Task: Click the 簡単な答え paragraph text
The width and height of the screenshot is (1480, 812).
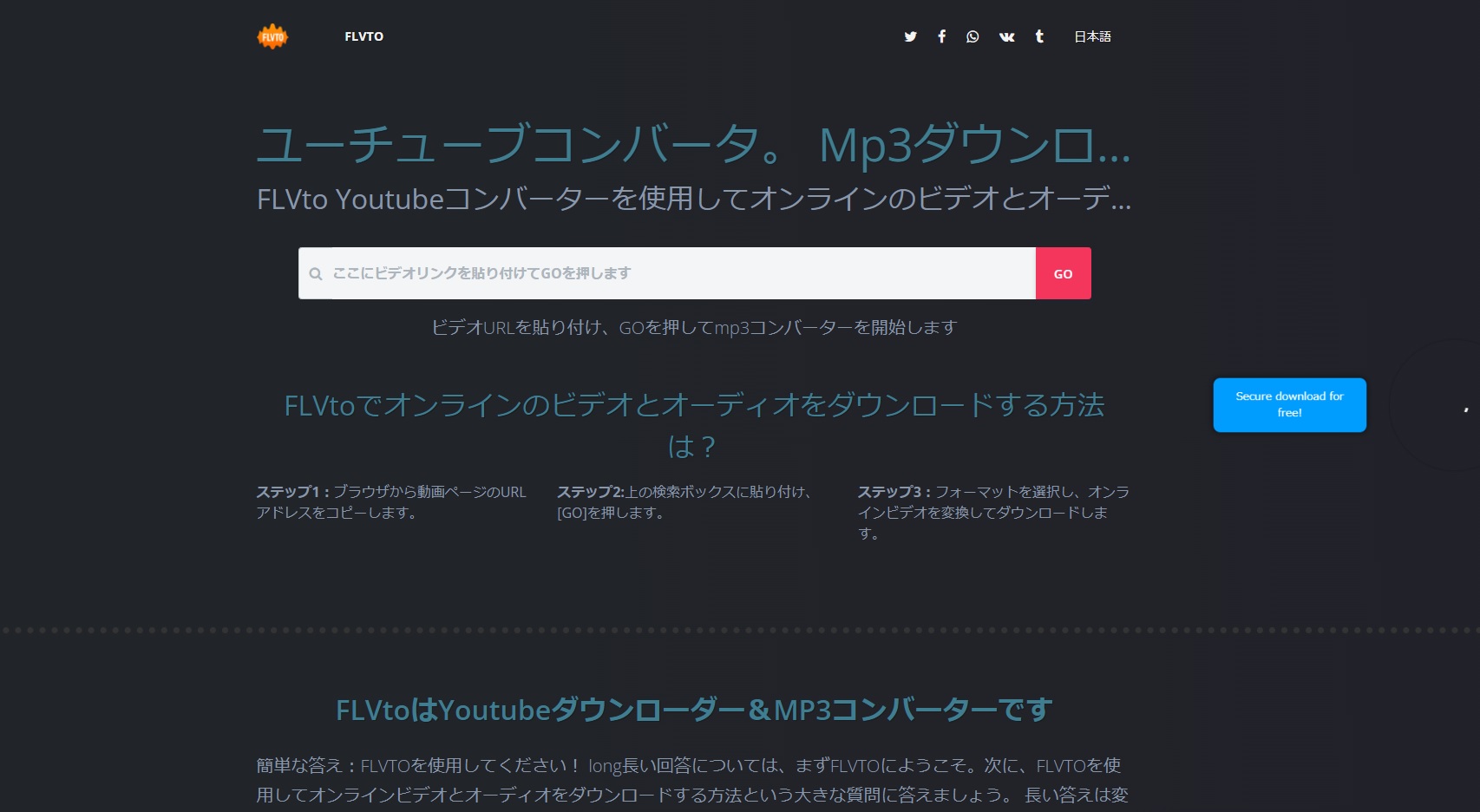Action: [694, 780]
